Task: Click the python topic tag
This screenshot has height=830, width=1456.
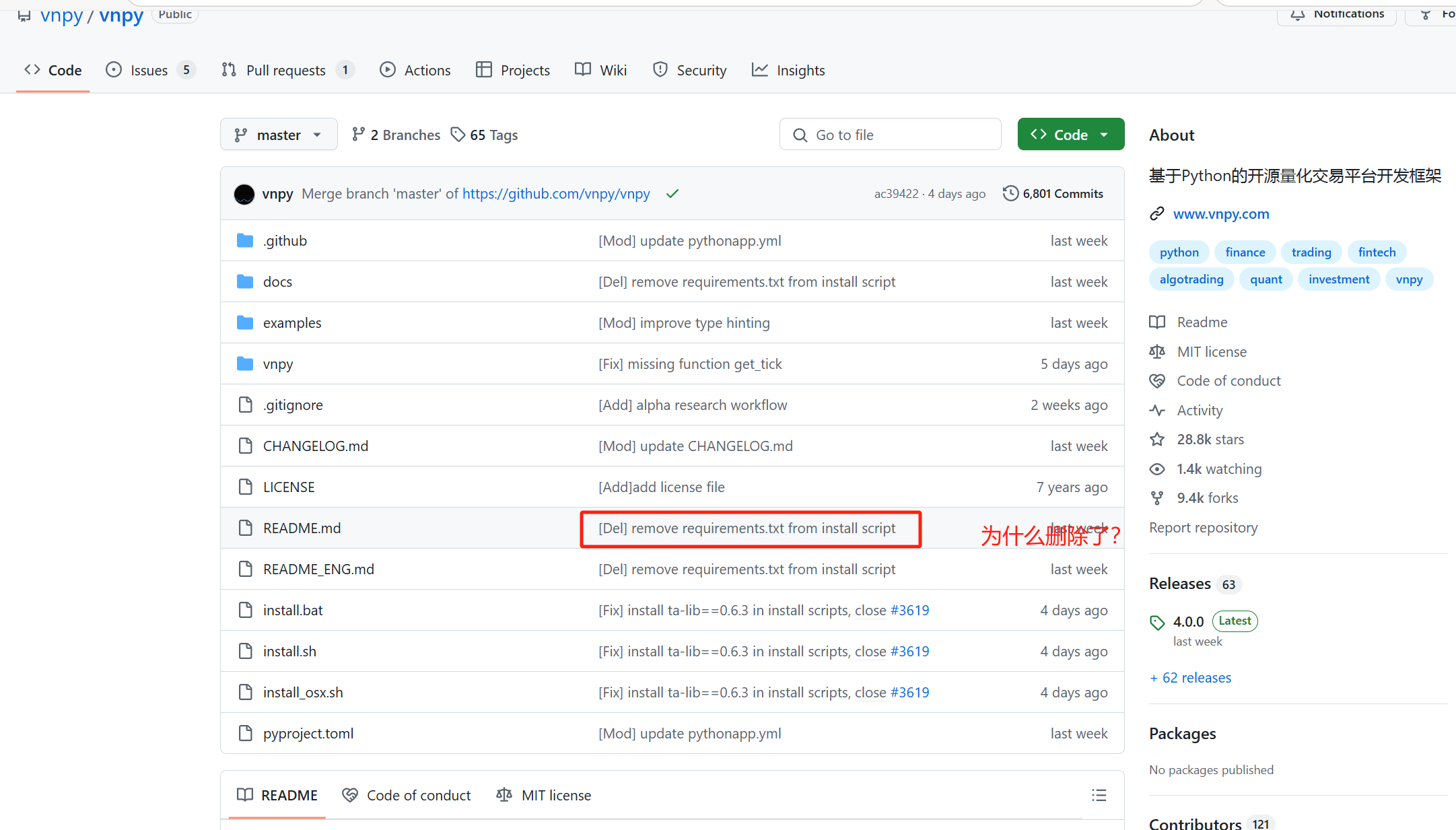Action: click(1179, 252)
